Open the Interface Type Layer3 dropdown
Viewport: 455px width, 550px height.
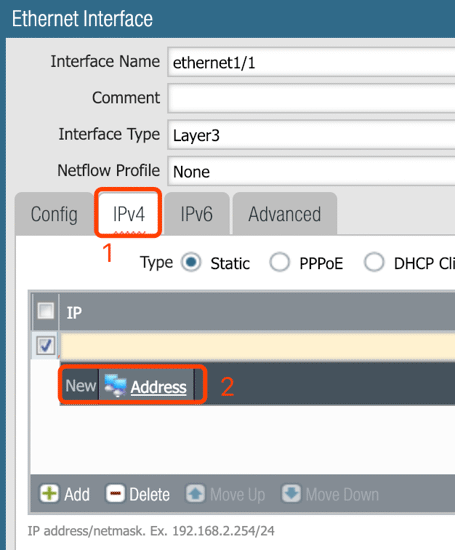pyautogui.click(x=312, y=135)
